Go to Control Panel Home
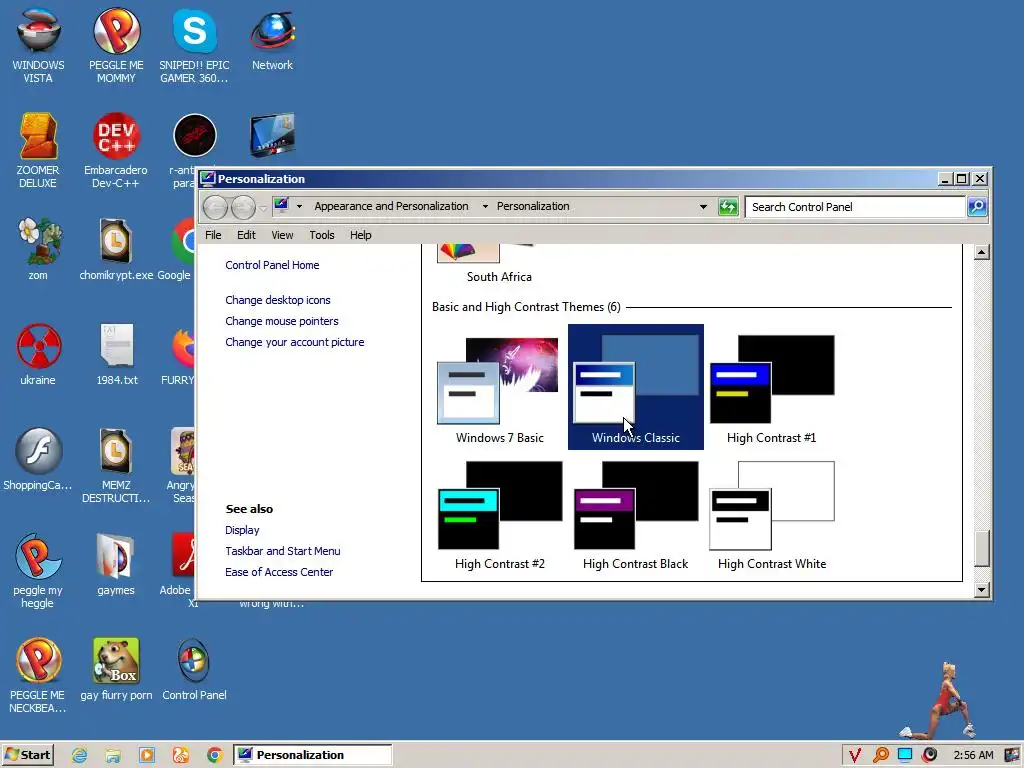Viewport: 1024px width, 768px height. tap(272, 265)
